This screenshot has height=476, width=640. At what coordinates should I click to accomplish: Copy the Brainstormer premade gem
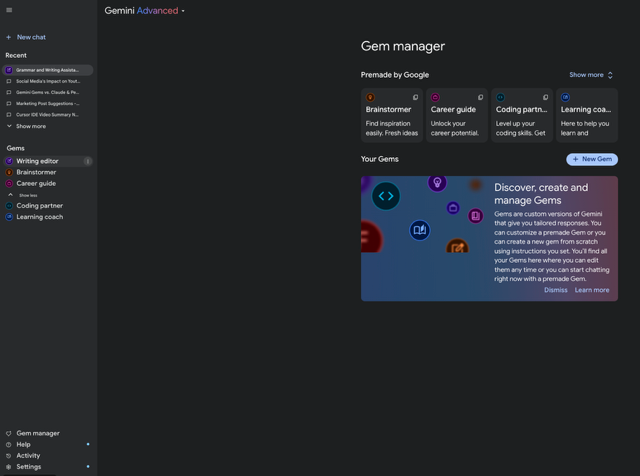[415, 97]
